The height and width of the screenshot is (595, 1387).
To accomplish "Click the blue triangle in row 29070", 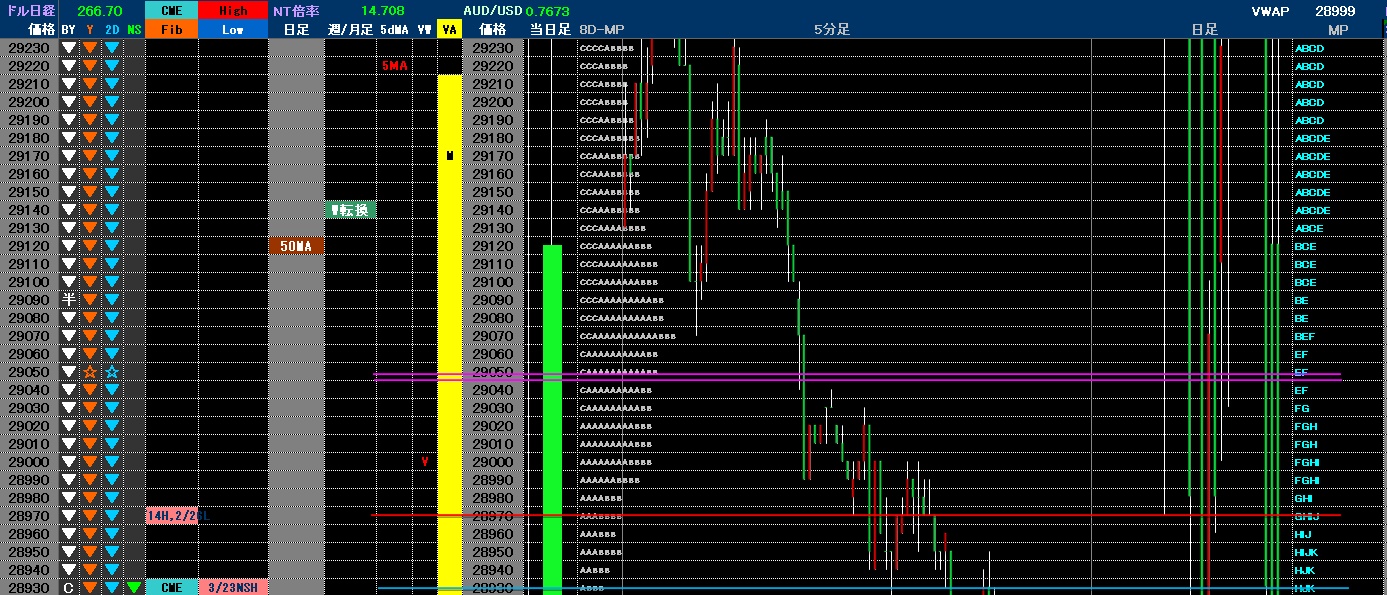I will [112, 336].
